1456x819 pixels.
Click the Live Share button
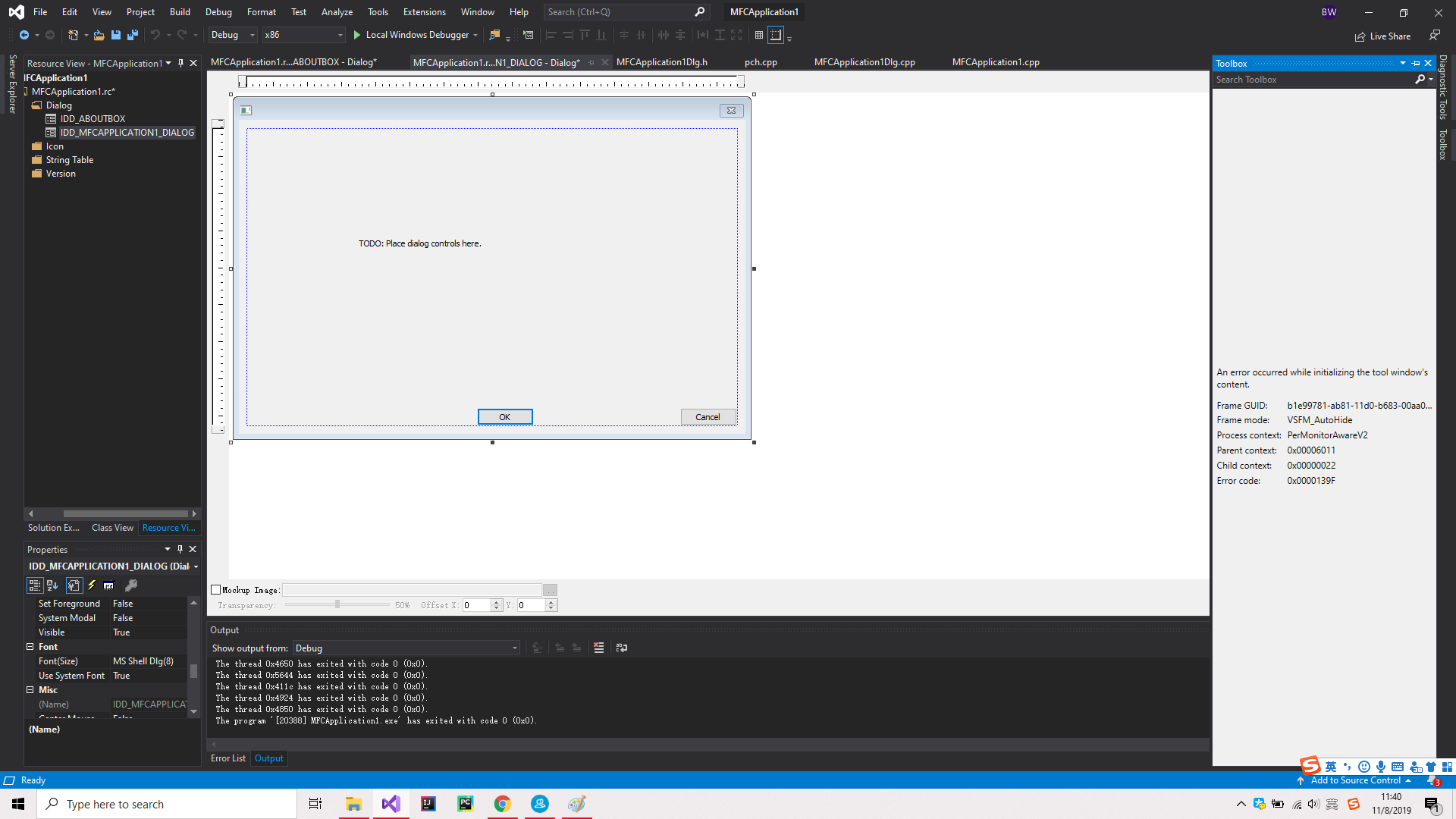click(1382, 36)
